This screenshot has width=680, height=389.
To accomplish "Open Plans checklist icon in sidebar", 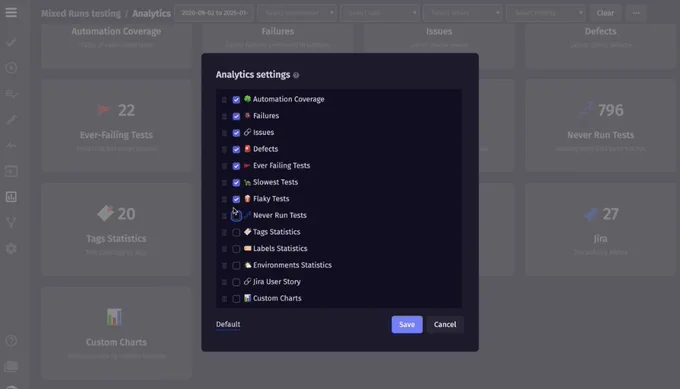I will coord(11,94).
